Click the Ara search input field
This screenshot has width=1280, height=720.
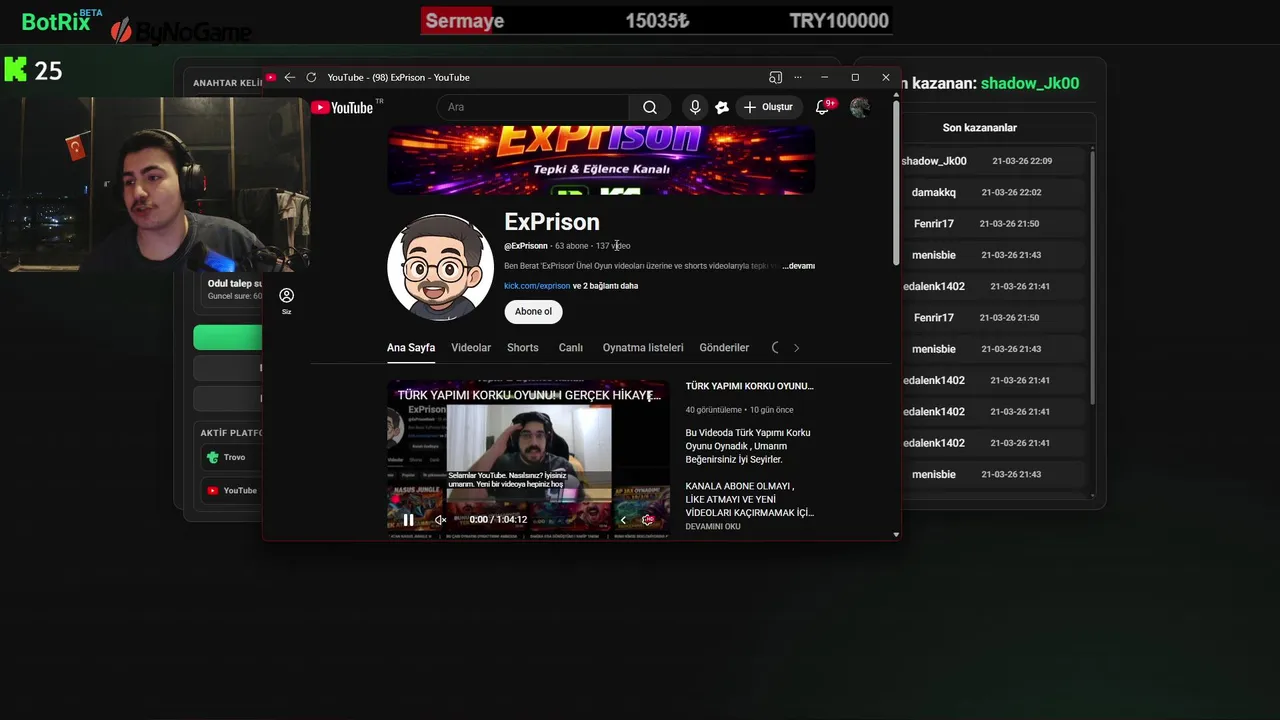533,107
